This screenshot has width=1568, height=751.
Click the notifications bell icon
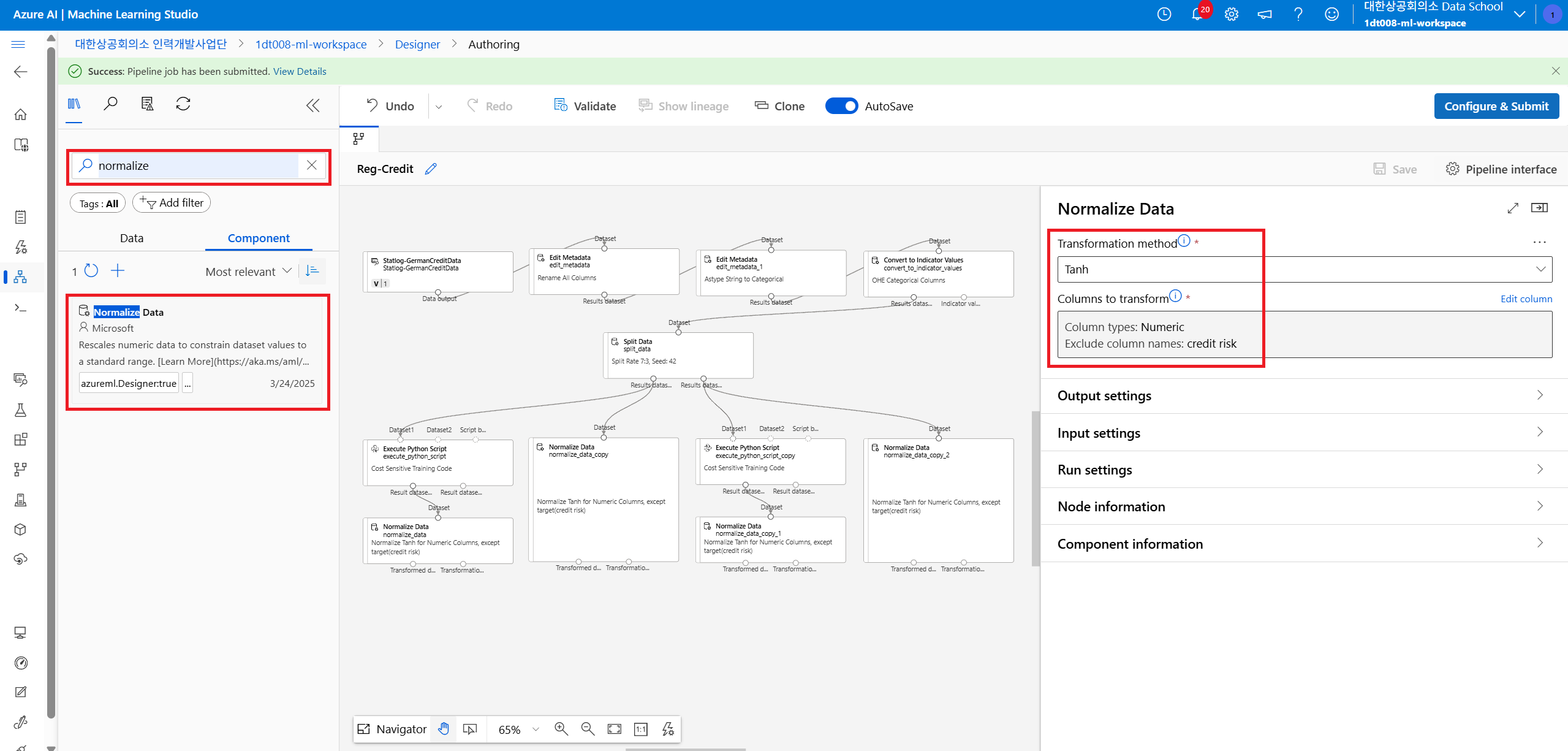(1197, 14)
